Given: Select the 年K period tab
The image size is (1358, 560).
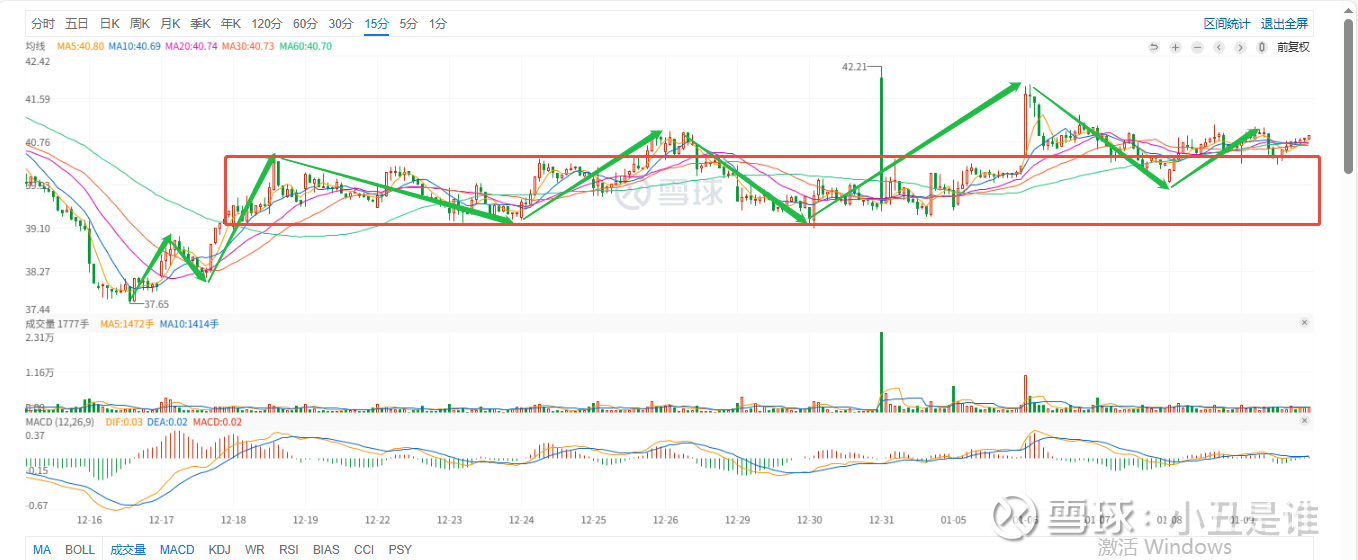Looking at the screenshot, I should (x=231, y=23).
